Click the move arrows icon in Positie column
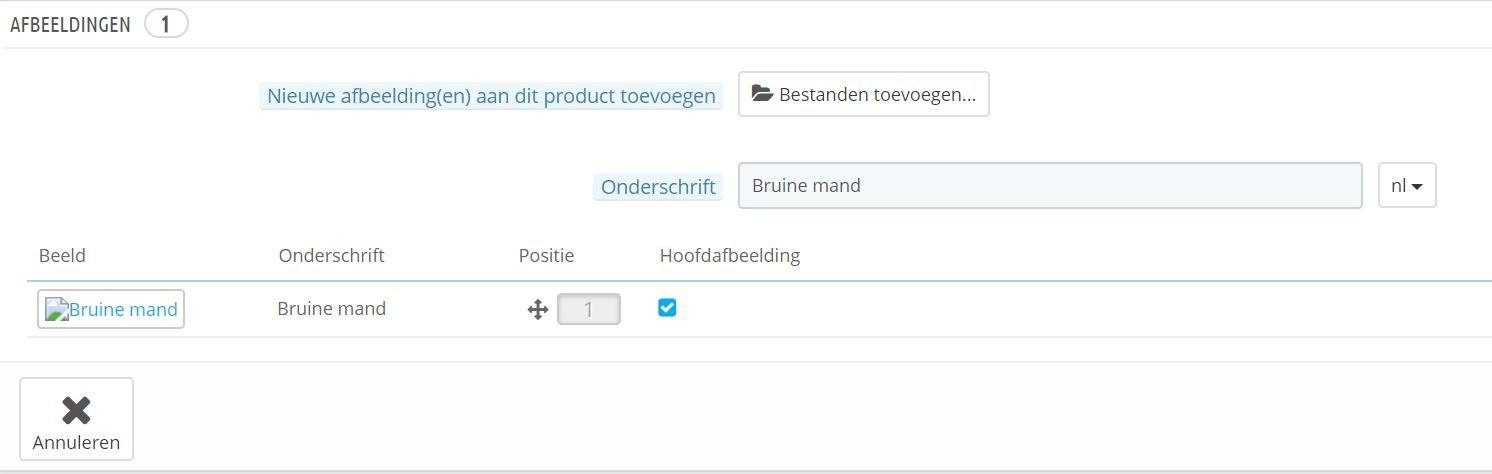Image resolution: width=1492 pixels, height=474 pixels. click(538, 309)
